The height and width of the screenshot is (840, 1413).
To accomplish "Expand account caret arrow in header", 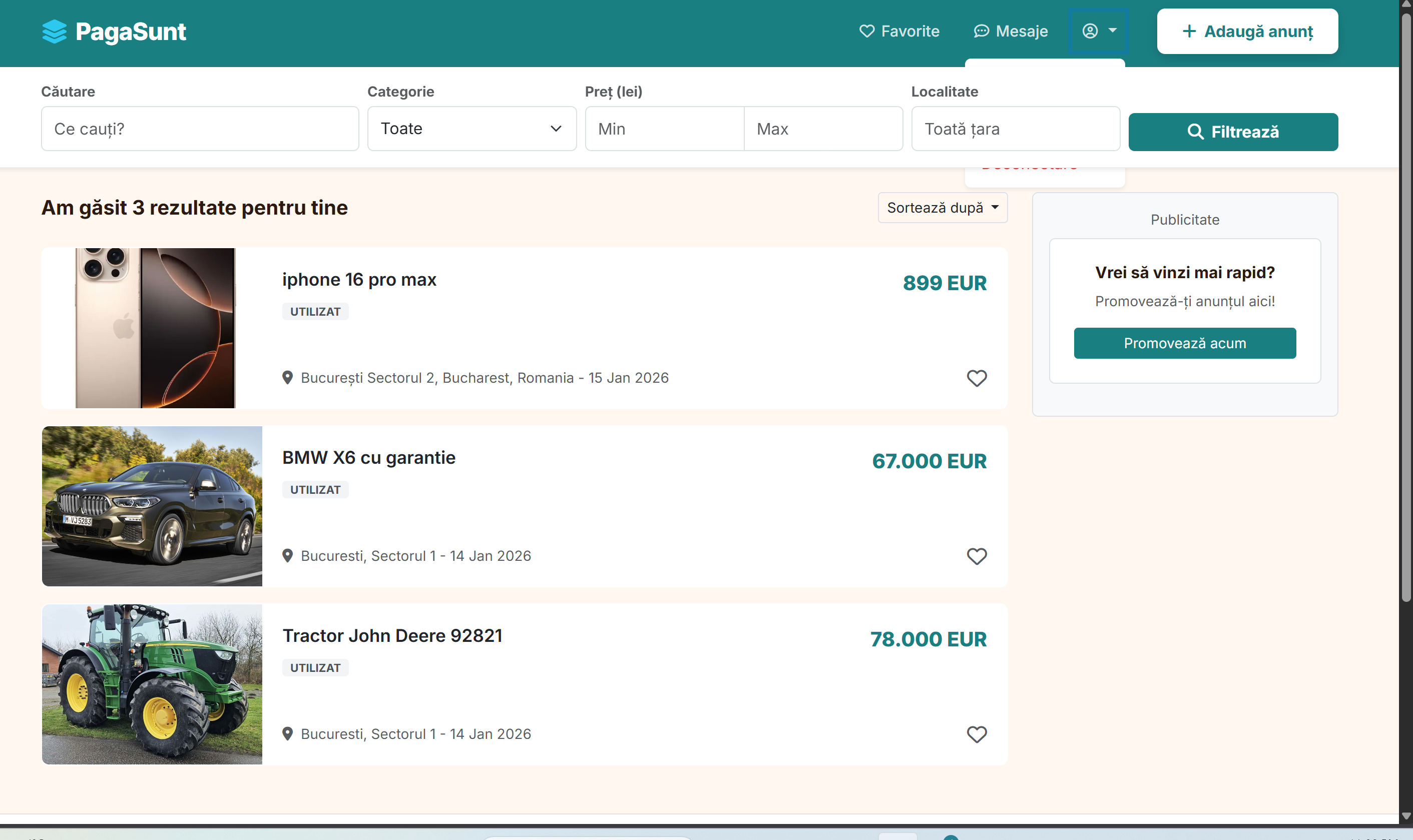I will 1112,31.
